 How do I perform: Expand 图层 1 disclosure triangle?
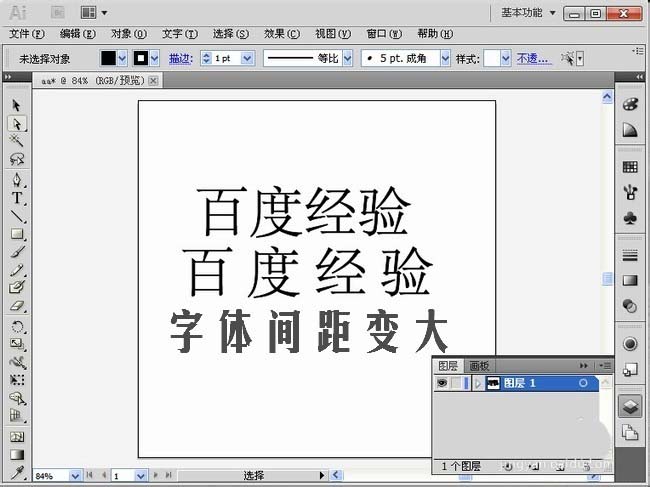tap(478, 383)
